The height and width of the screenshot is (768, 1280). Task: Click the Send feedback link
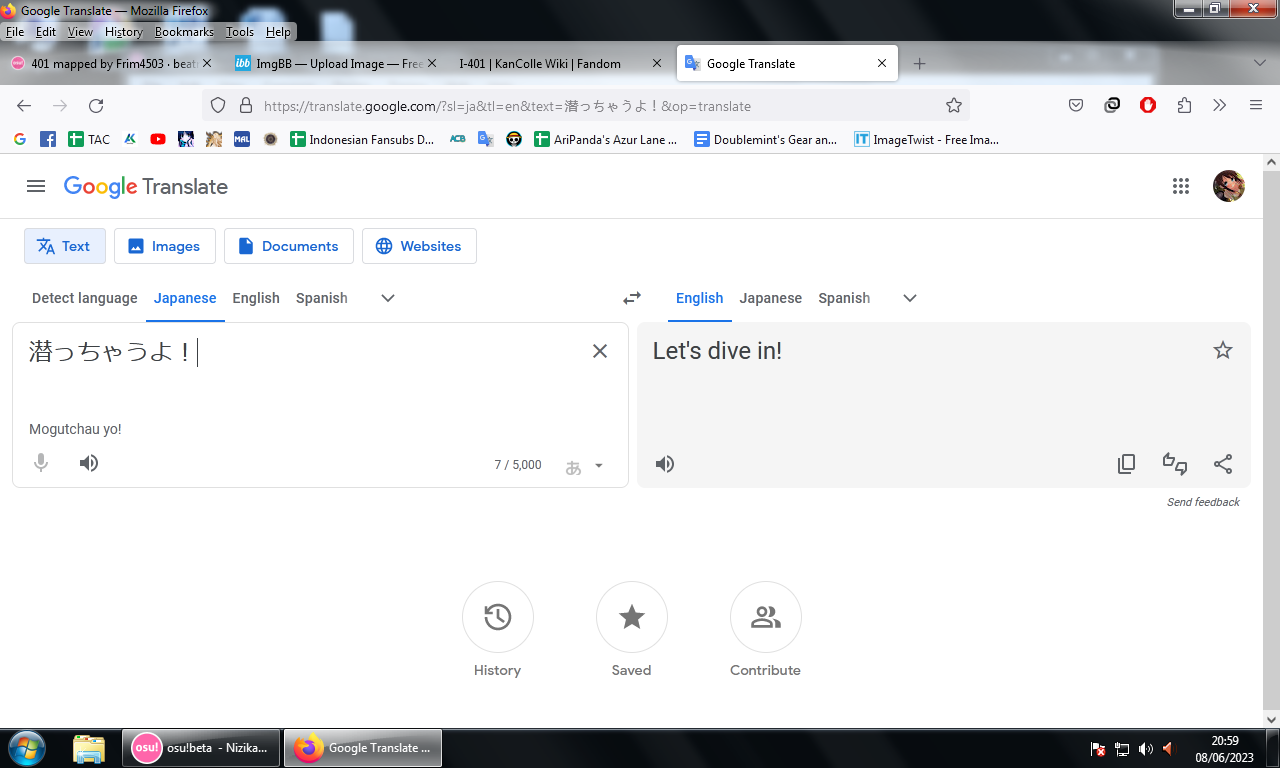pos(1203,502)
